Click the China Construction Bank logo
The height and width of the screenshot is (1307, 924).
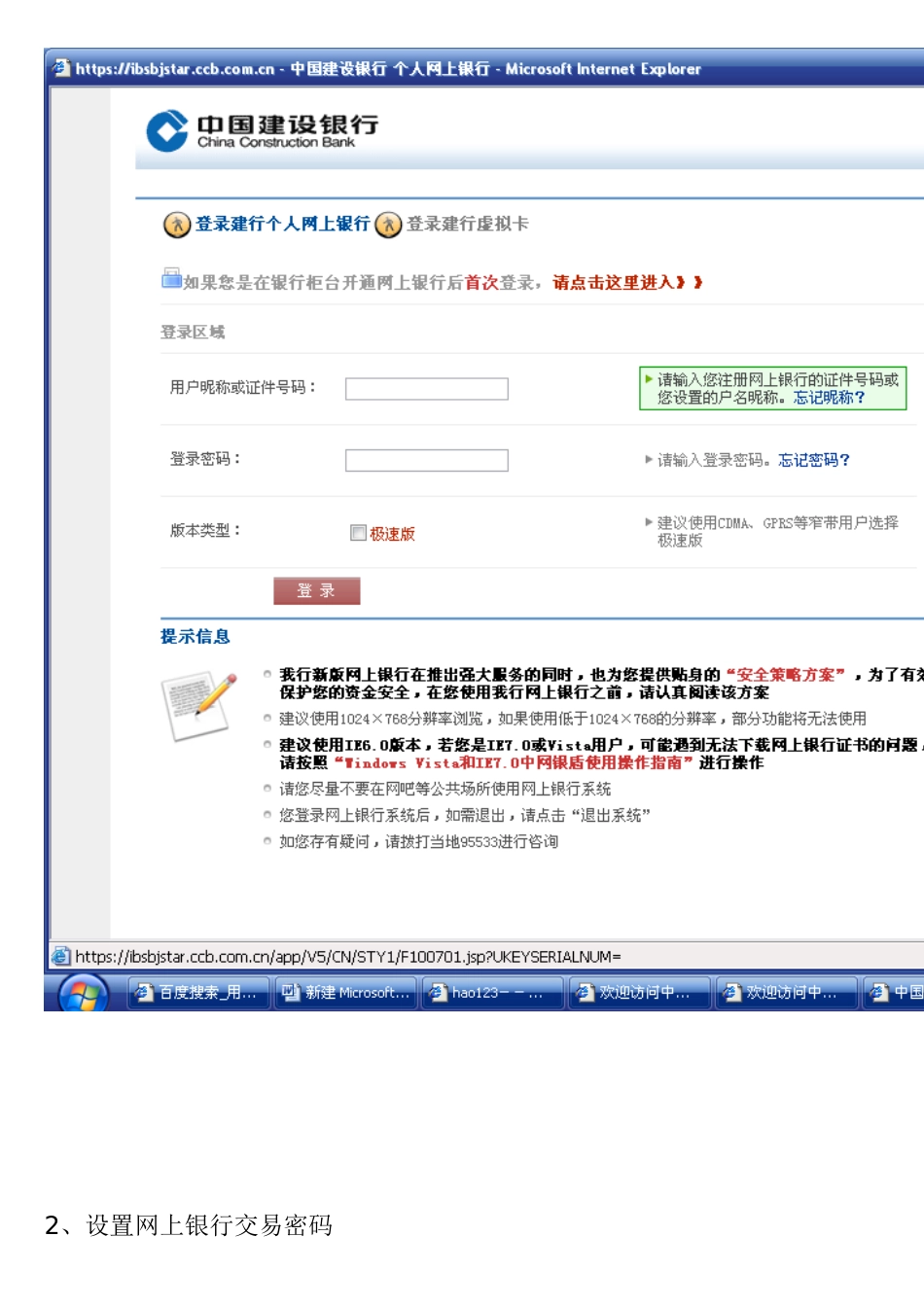click(x=263, y=131)
